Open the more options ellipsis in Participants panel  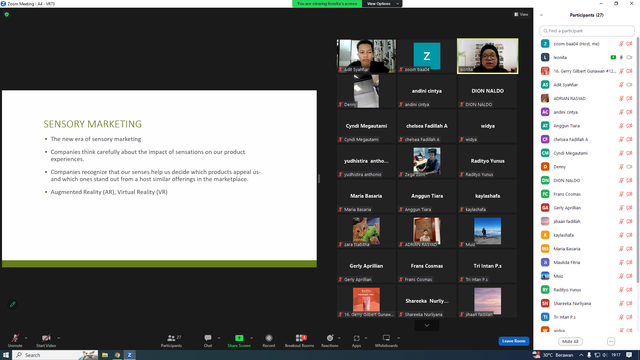pyautogui.click(x=611, y=341)
